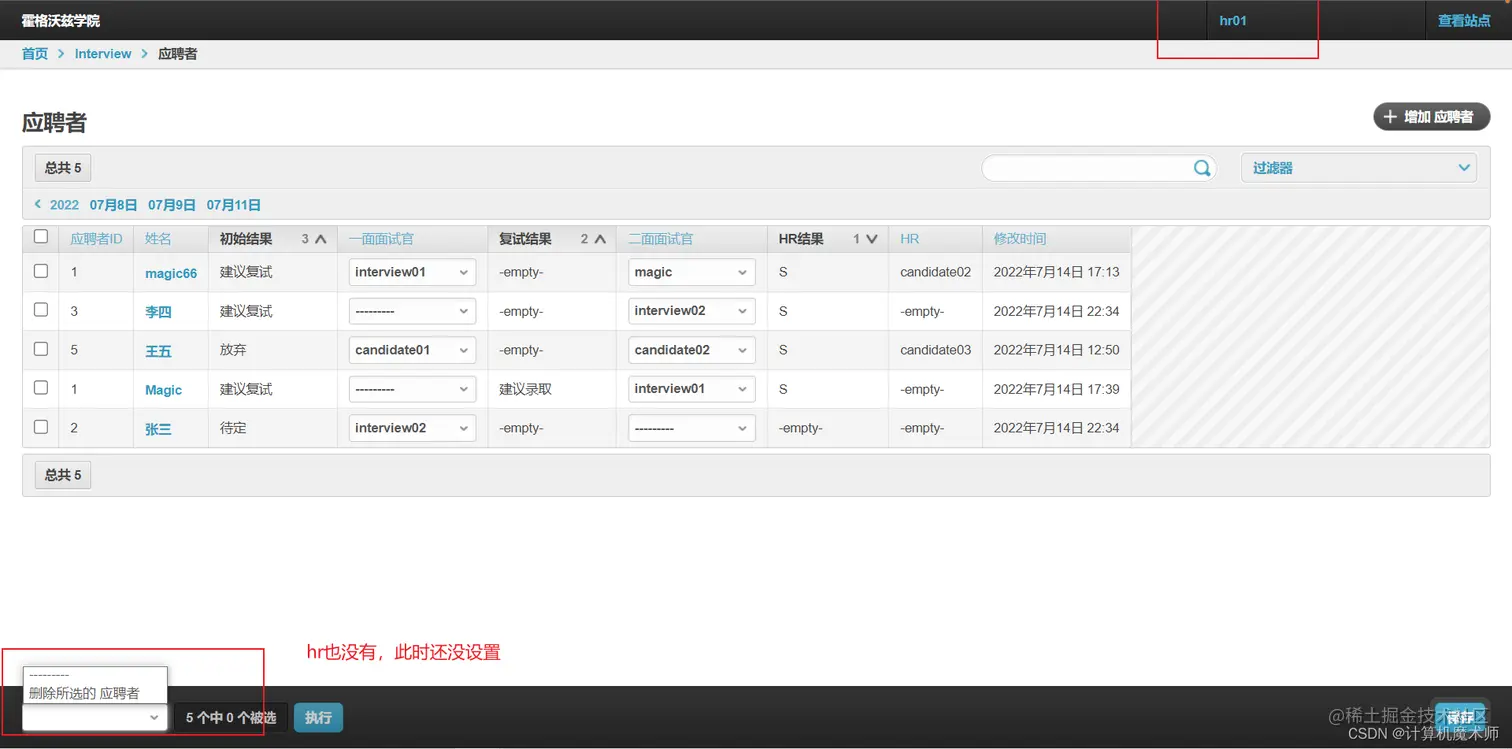Click the top 总共 5 count button
This screenshot has height=749, width=1512.
click(63, 168)
